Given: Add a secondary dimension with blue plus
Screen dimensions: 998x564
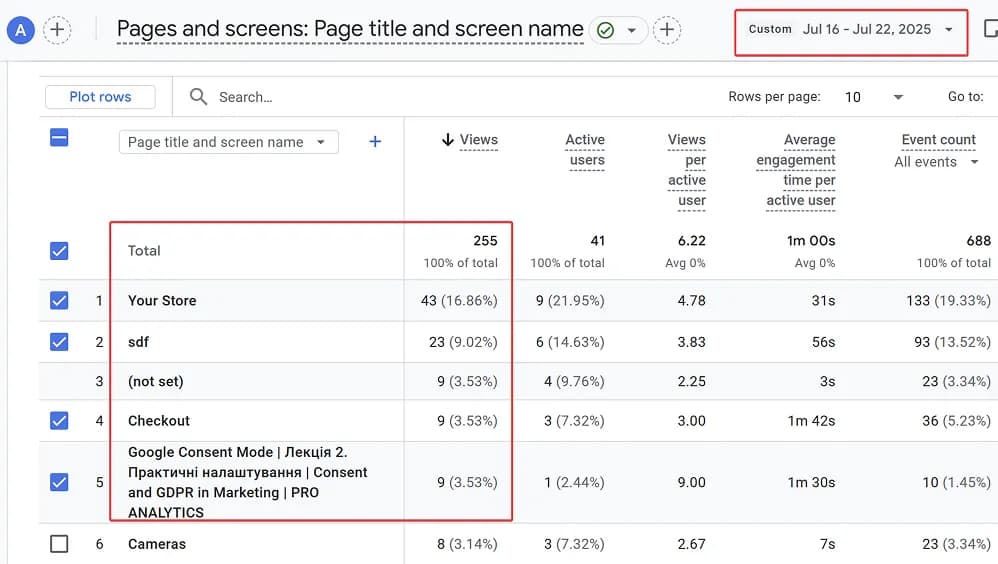Looking at the screenshot, I should (375, 141).
